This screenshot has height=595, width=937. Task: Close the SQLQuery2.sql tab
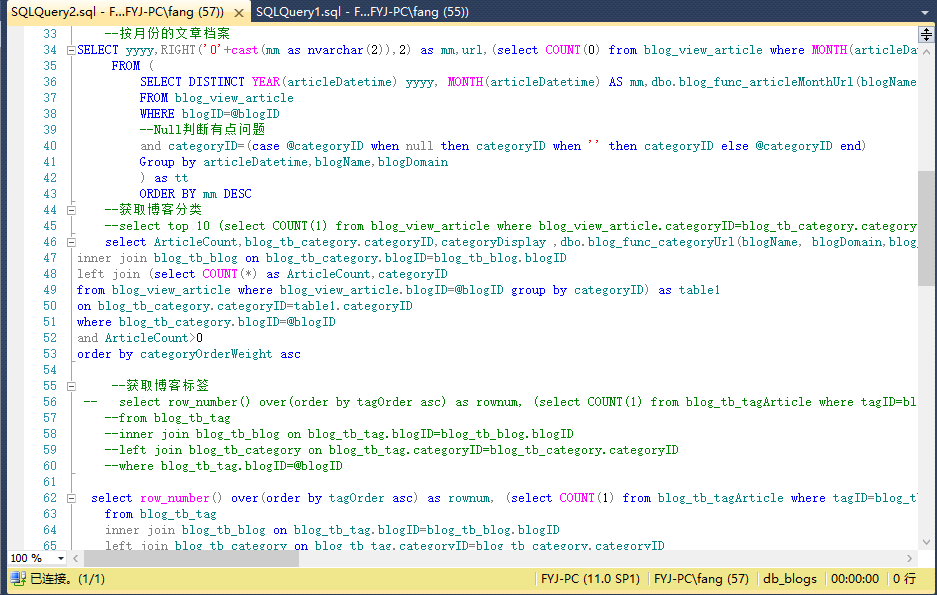238,13
